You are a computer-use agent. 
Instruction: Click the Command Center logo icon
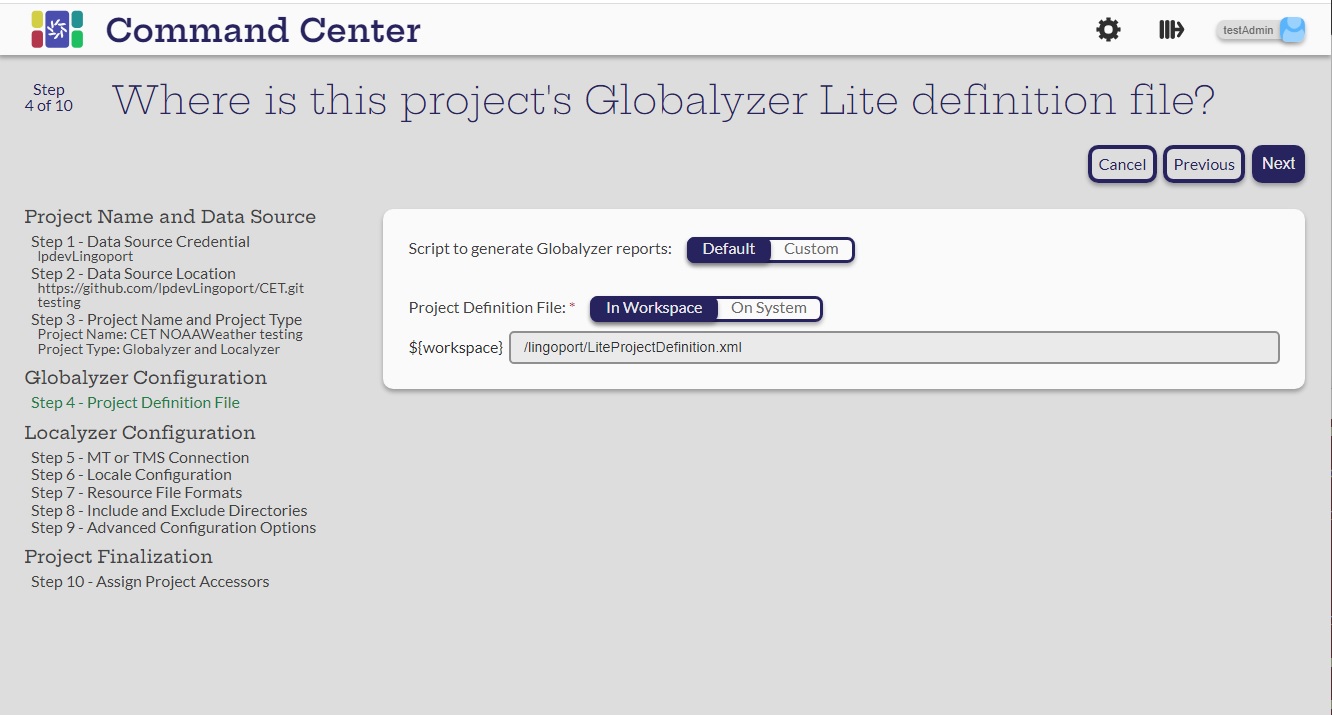tap(57, 30)
